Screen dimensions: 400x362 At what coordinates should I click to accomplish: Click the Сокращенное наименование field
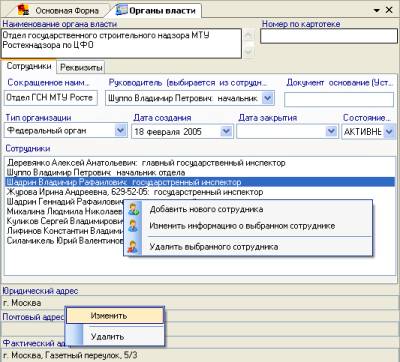[51, 98]
